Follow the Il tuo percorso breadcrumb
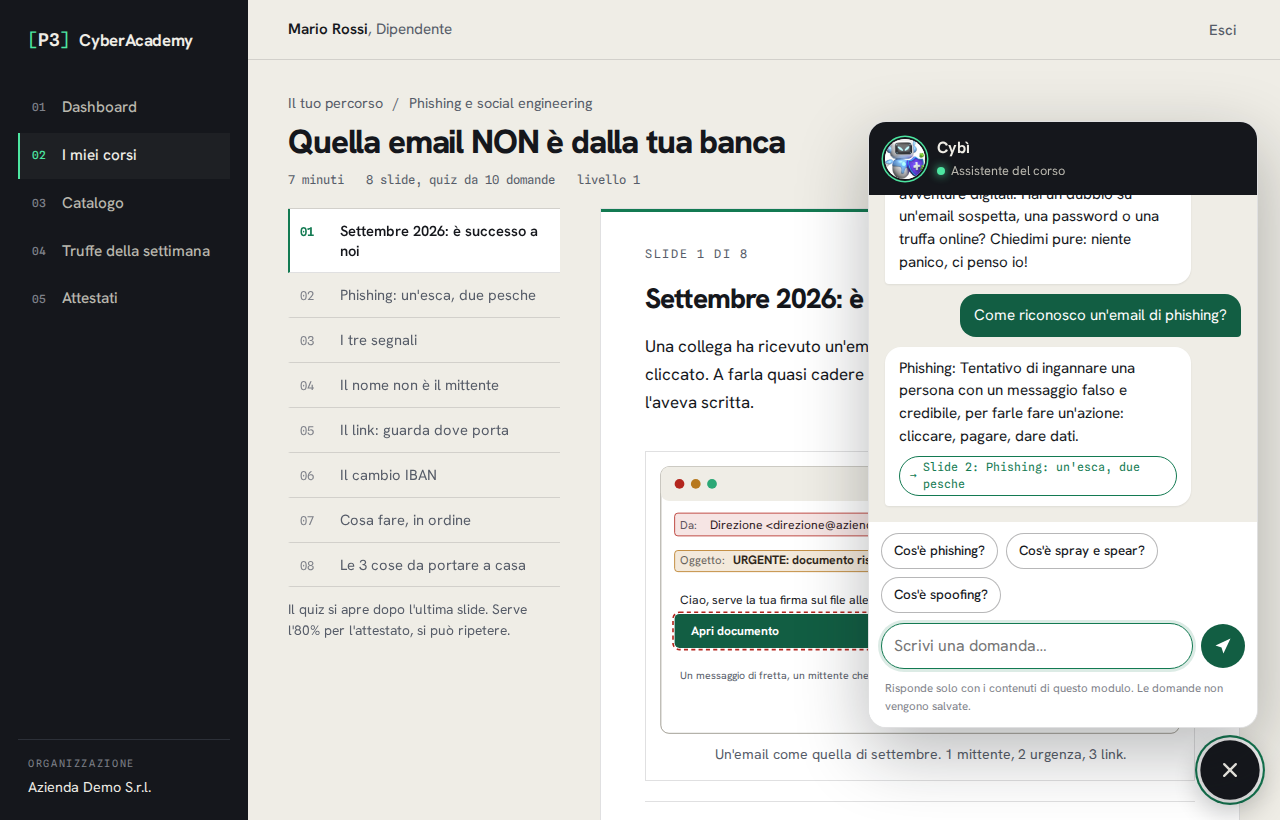 335,103
